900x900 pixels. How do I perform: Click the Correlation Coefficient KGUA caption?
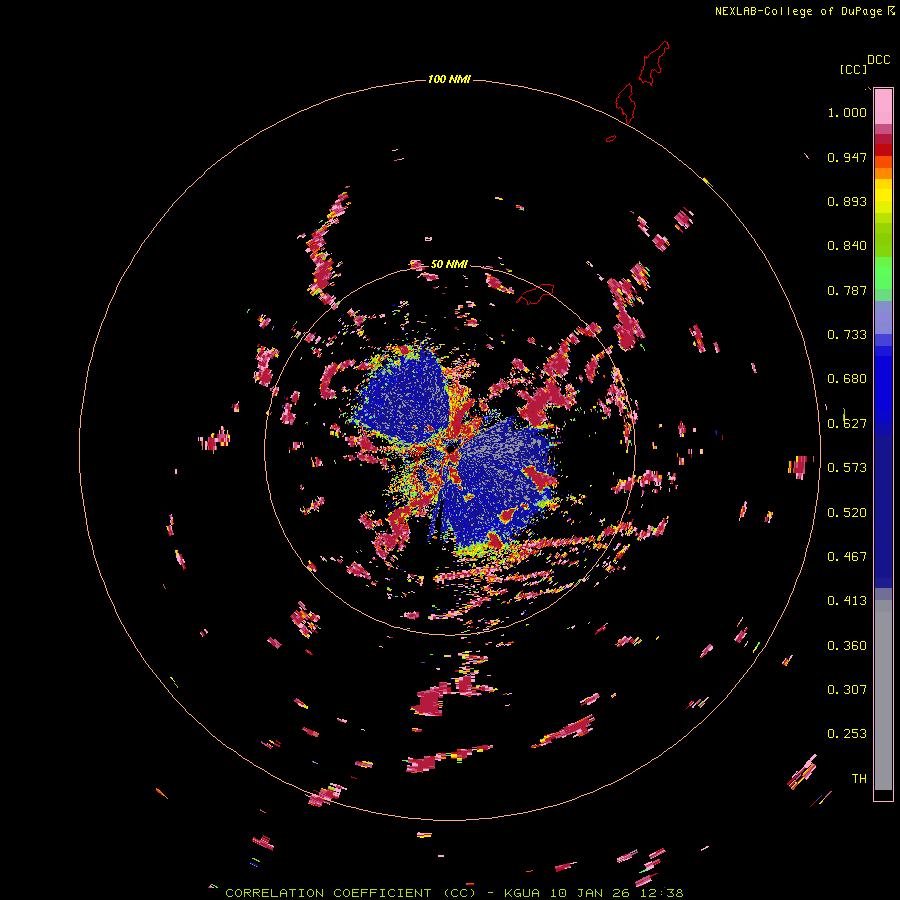(x=454, y=893)
